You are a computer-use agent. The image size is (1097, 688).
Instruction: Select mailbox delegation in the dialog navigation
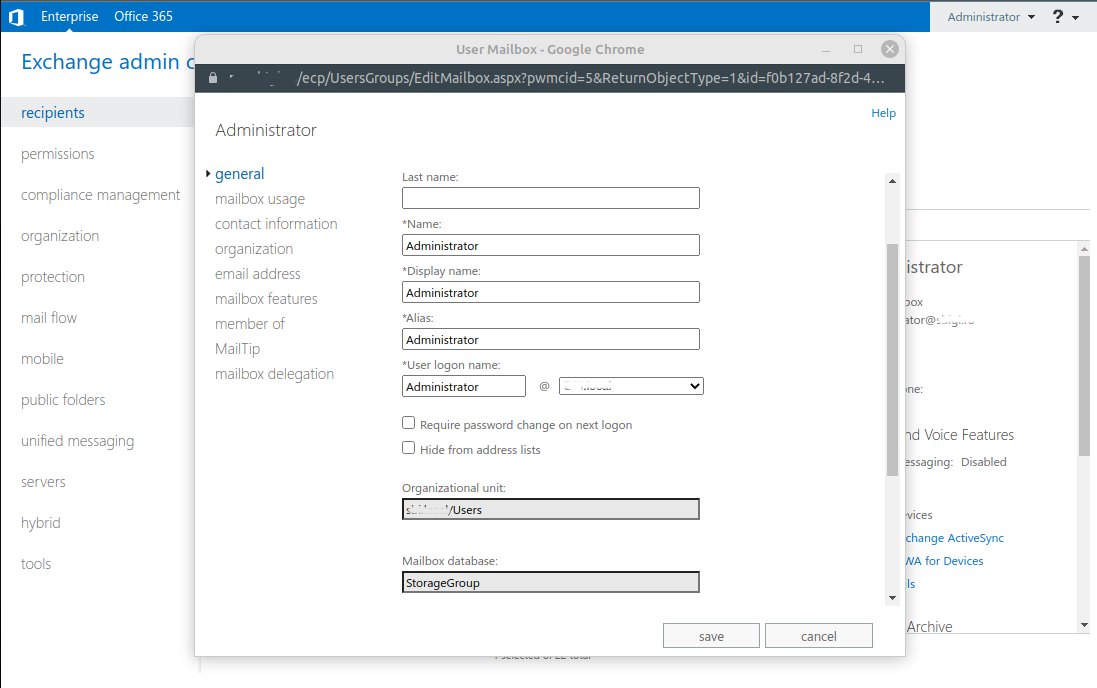click(275, 373)
